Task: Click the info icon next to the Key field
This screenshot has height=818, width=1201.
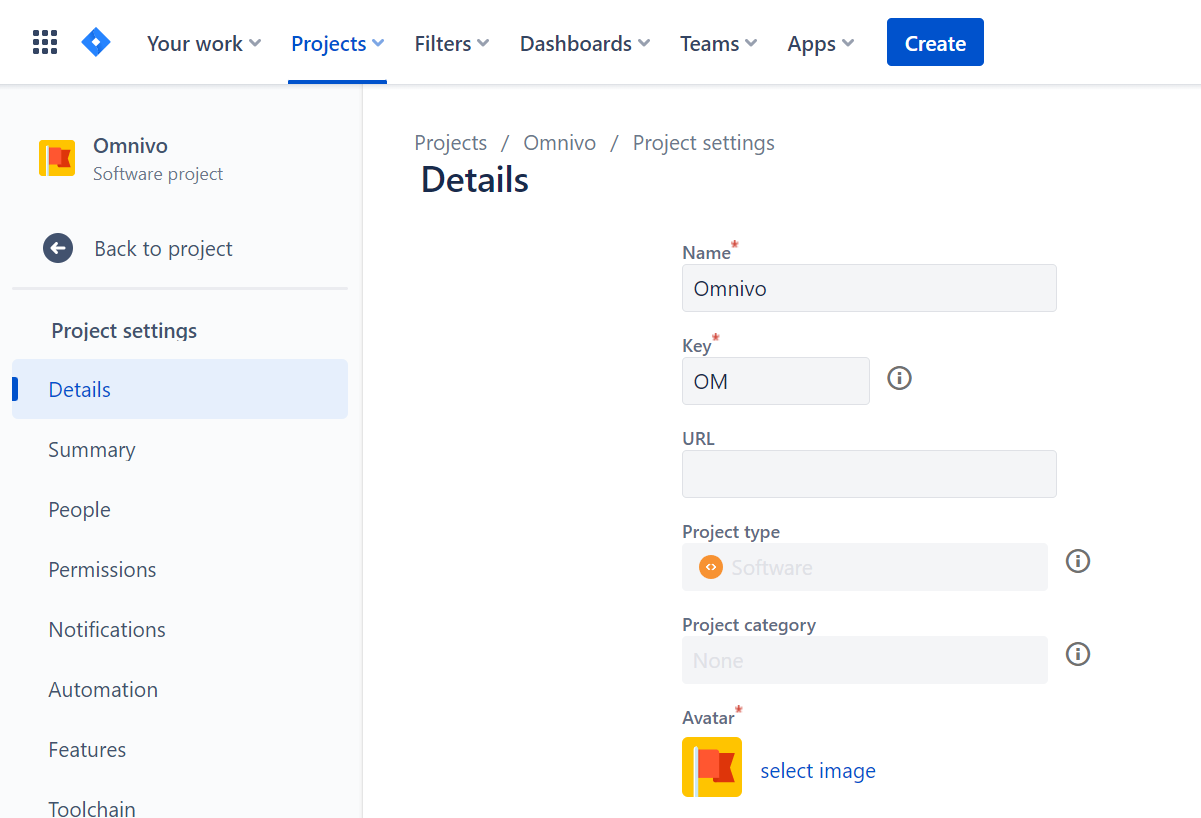Action: pyautogui.click(x=898, y=378)
